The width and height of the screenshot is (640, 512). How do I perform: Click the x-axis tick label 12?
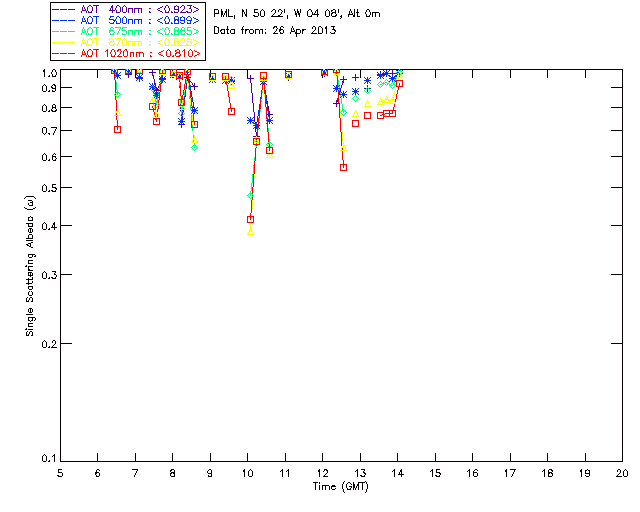click(322, 473)
